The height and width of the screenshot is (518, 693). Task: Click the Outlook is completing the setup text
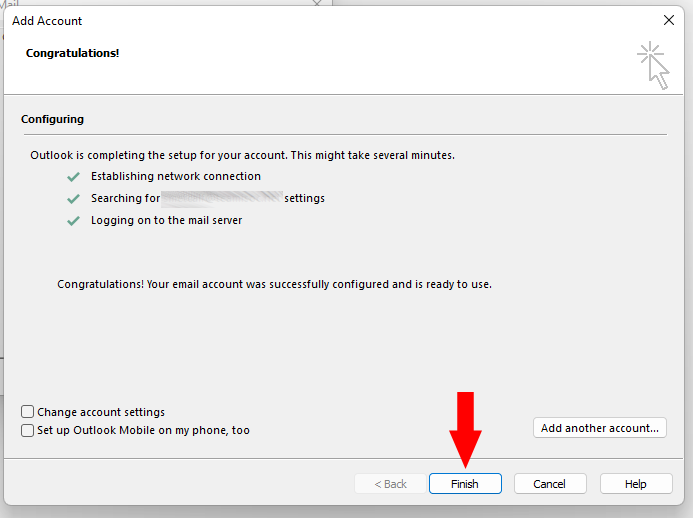pyautogui.click(x=242, y=156)
